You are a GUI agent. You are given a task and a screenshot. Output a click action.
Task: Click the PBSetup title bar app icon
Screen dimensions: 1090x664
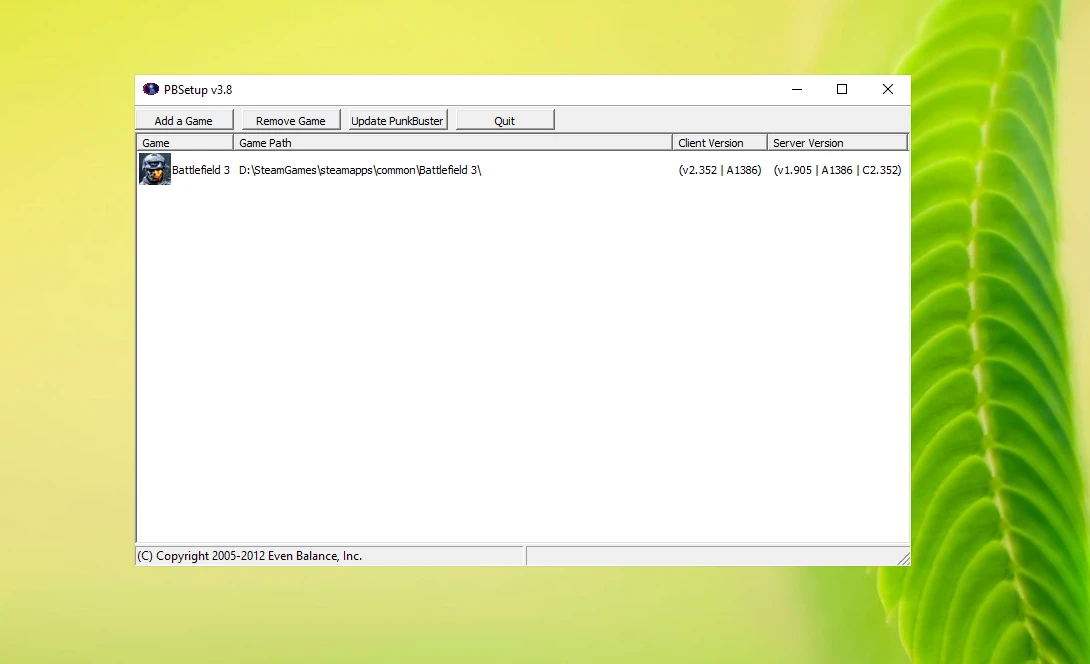(x=151, y=89)
